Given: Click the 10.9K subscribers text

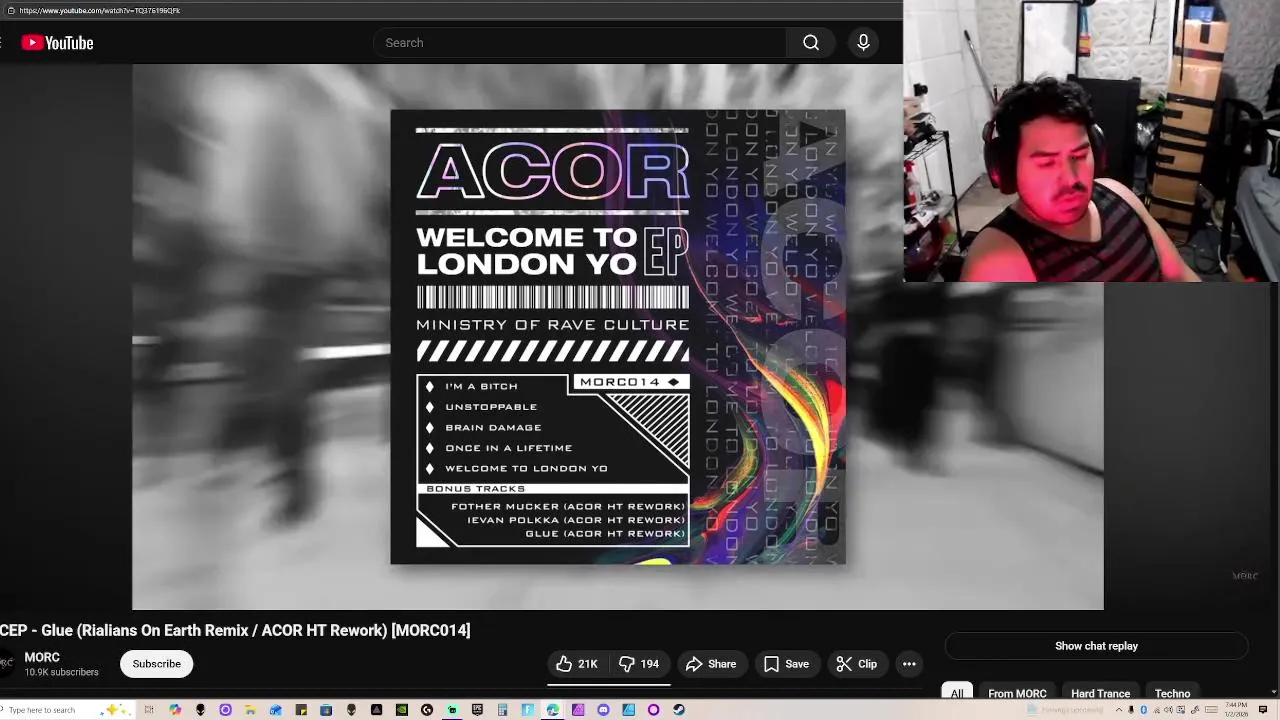Looking at the screenshot, I should [x=61, y=672].
